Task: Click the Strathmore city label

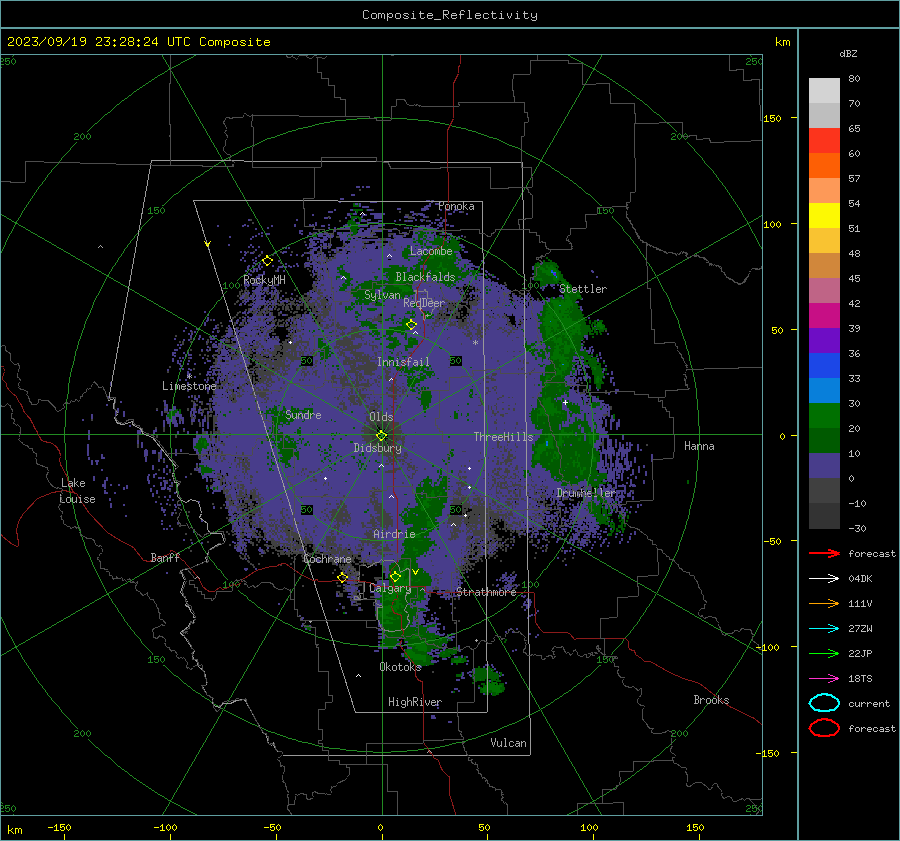Action: pos(486,592)
